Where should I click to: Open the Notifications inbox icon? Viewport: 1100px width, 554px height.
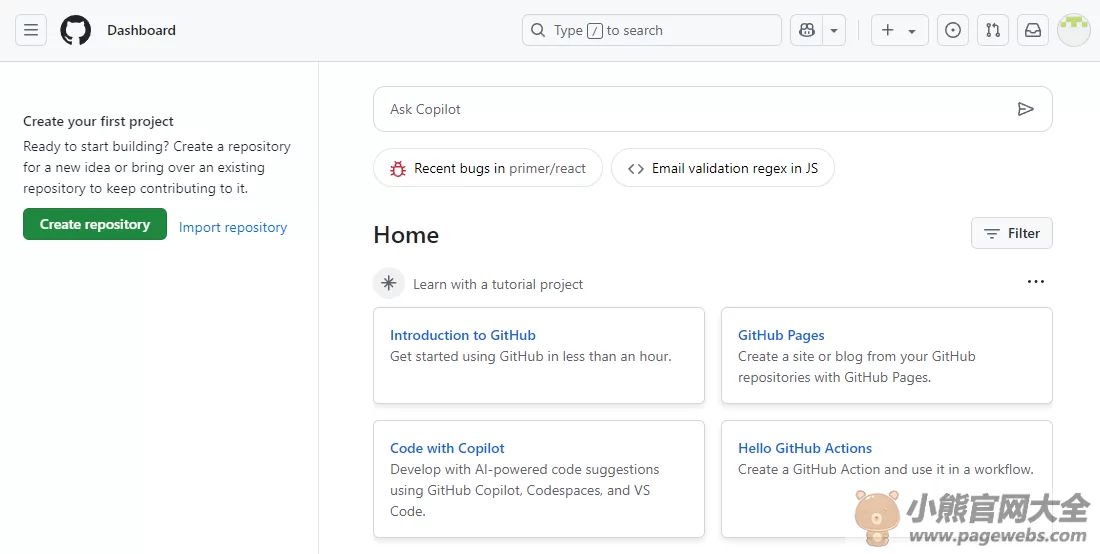[1033, 30]
